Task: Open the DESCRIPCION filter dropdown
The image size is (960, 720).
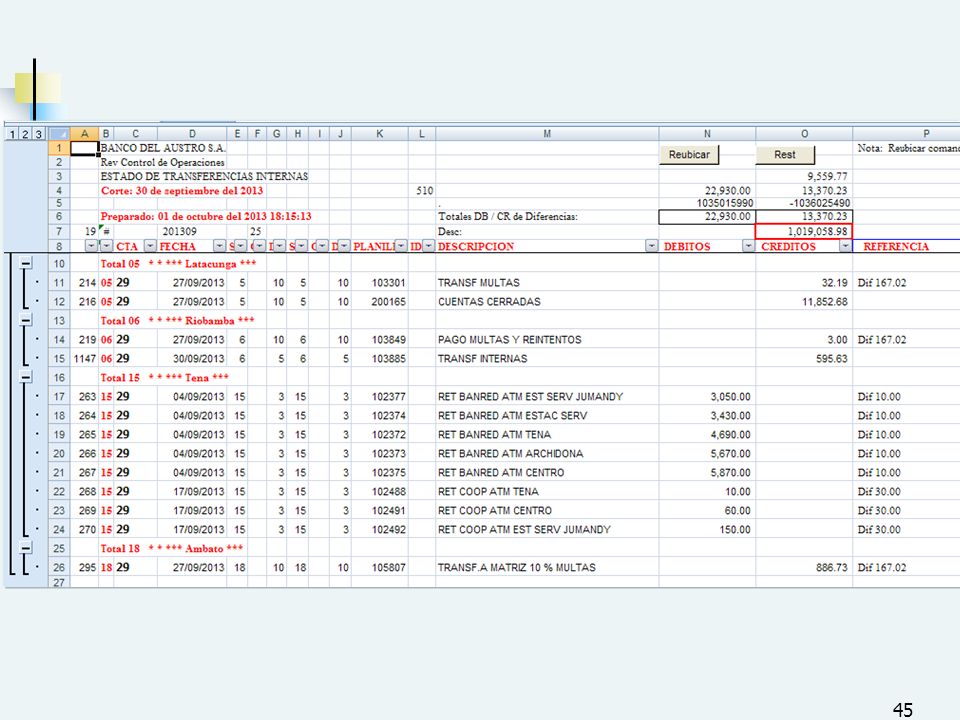Action: (x=651, y=246)
